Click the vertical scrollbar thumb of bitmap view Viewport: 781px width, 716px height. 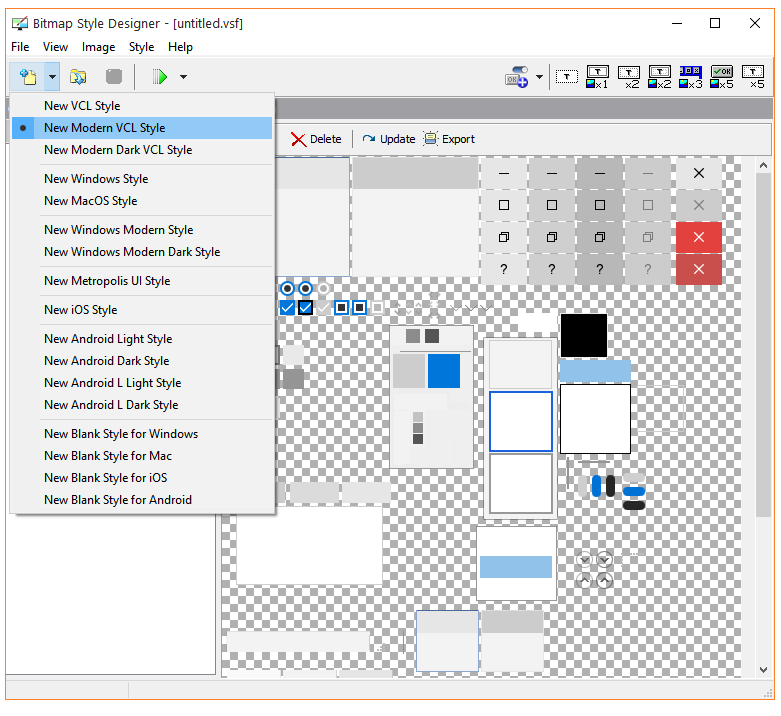point(763,346)
